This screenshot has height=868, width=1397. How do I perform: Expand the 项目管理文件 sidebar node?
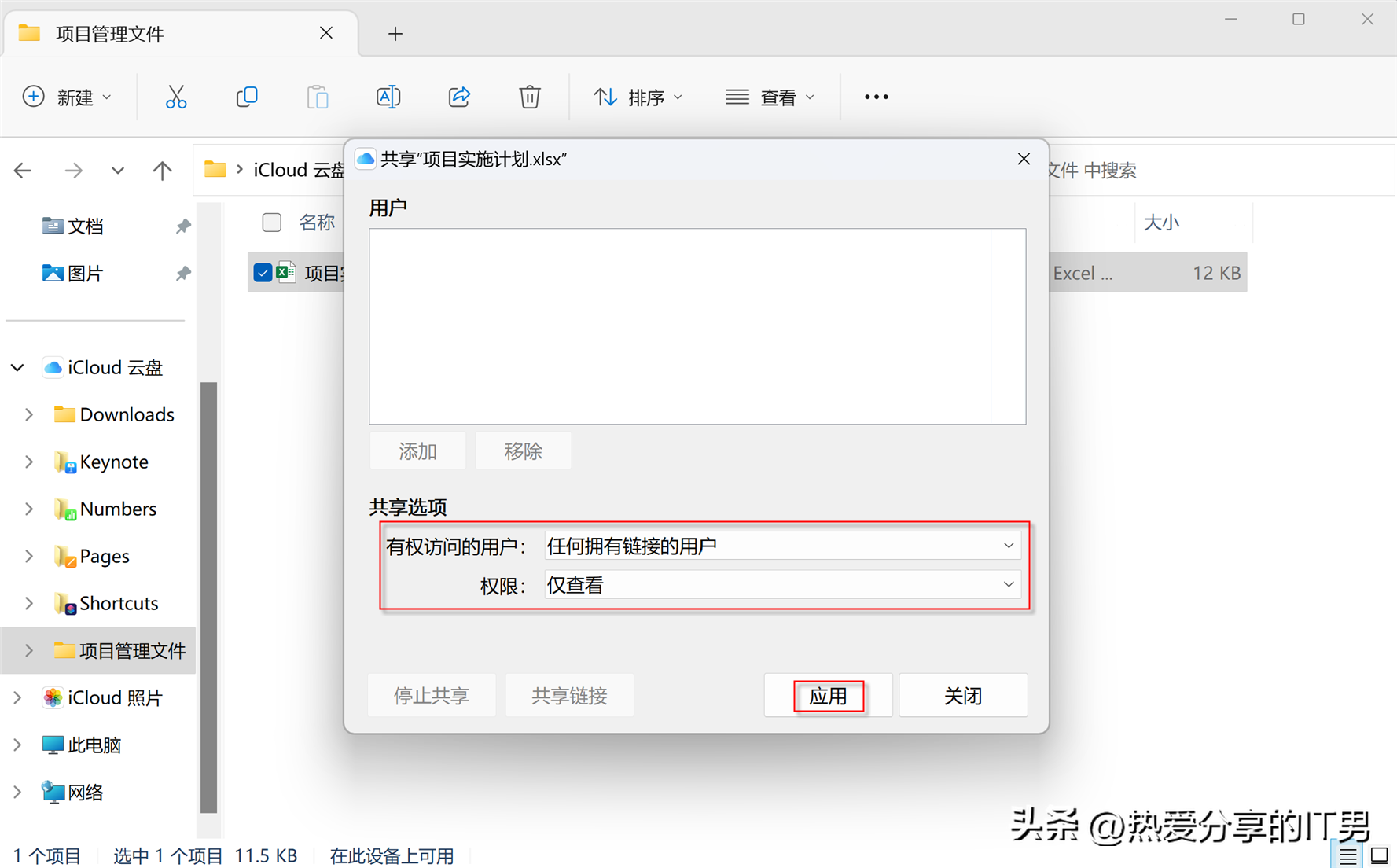coord(29,650)
